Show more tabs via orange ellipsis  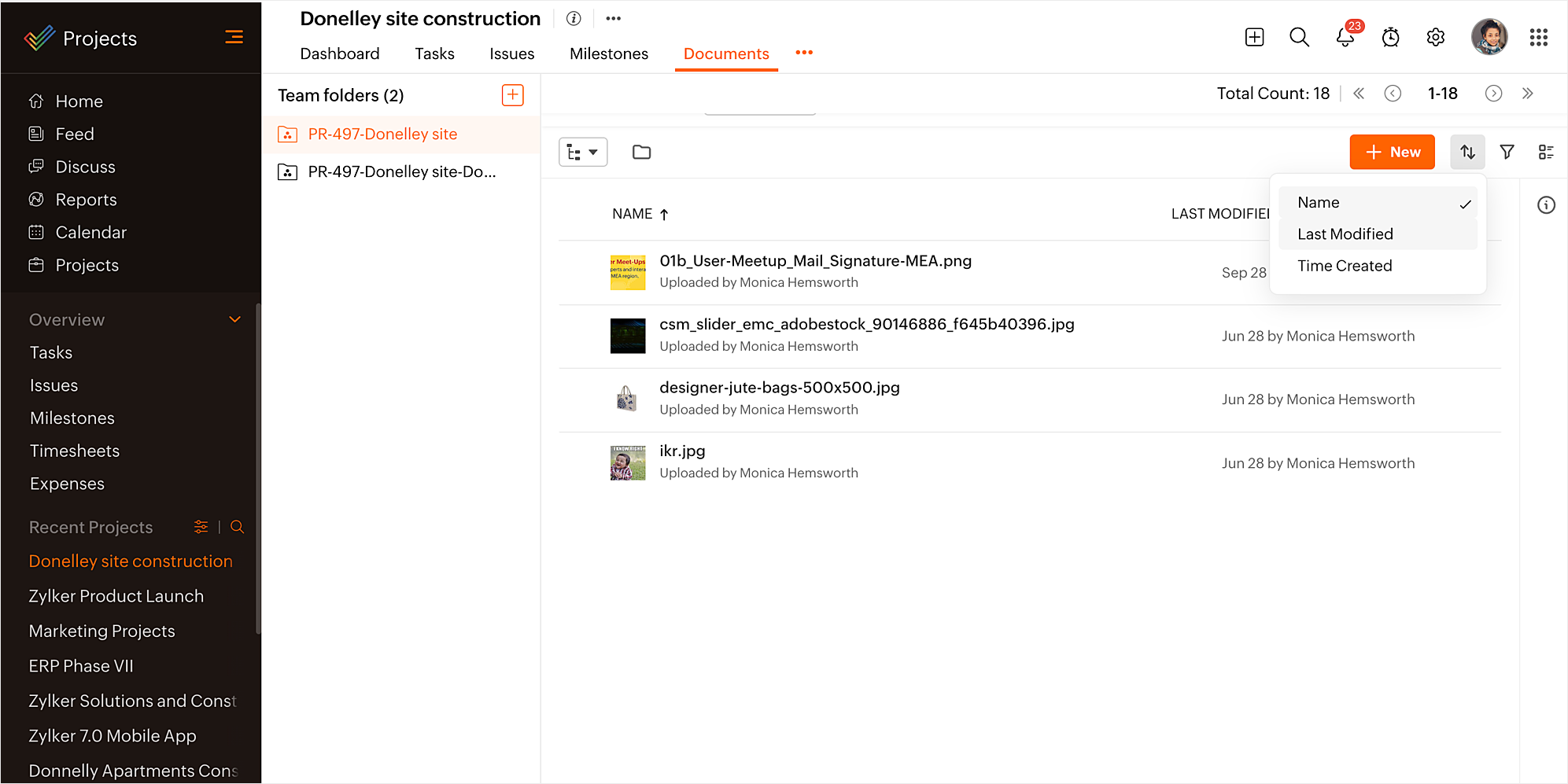(804, 53)
